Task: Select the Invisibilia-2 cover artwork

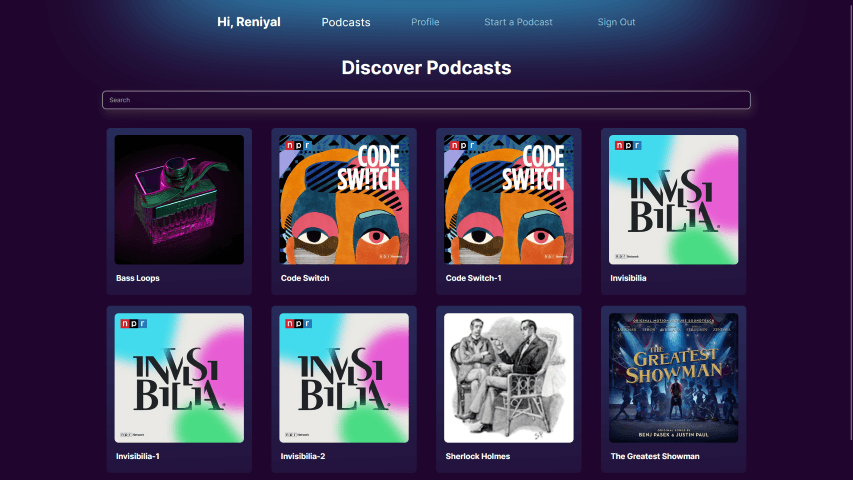Action: [344, 378]
